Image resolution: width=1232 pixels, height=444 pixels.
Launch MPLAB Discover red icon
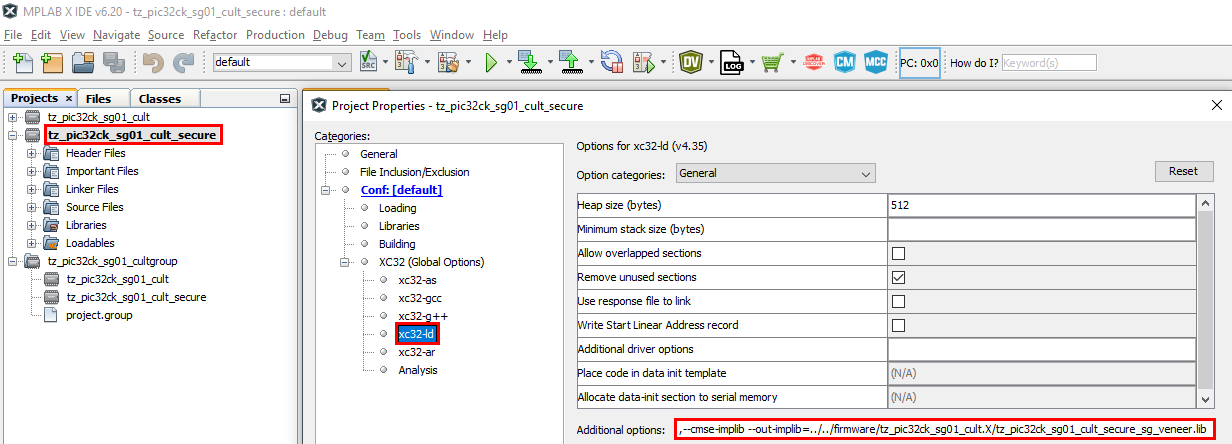tap(812, 62)
